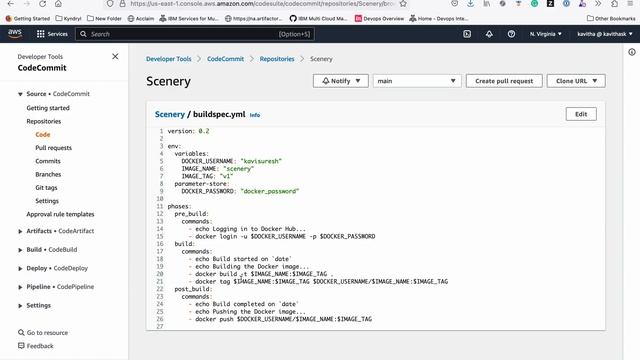
Task: Select Settings under Repositories
Action: [x=47, y=201]
